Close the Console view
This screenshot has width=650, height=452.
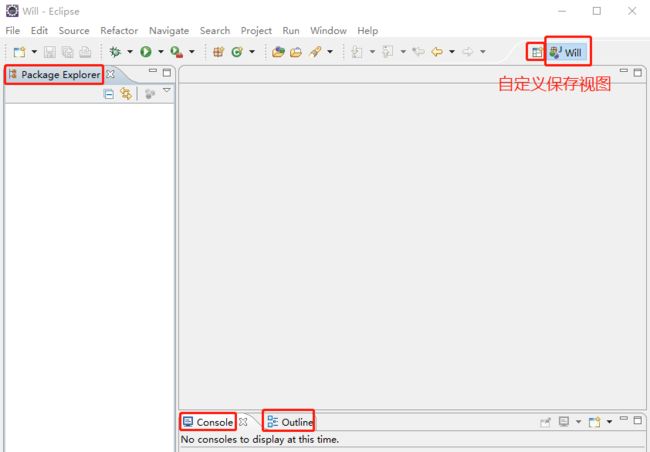pos(243,422)
